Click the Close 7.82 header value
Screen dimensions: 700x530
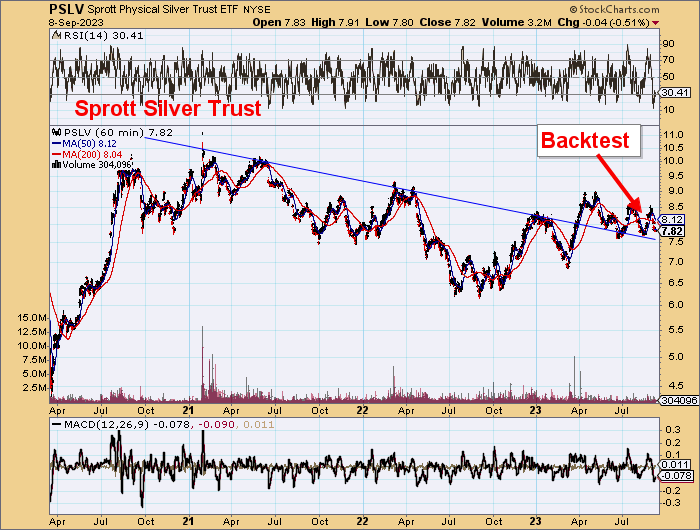447,22
